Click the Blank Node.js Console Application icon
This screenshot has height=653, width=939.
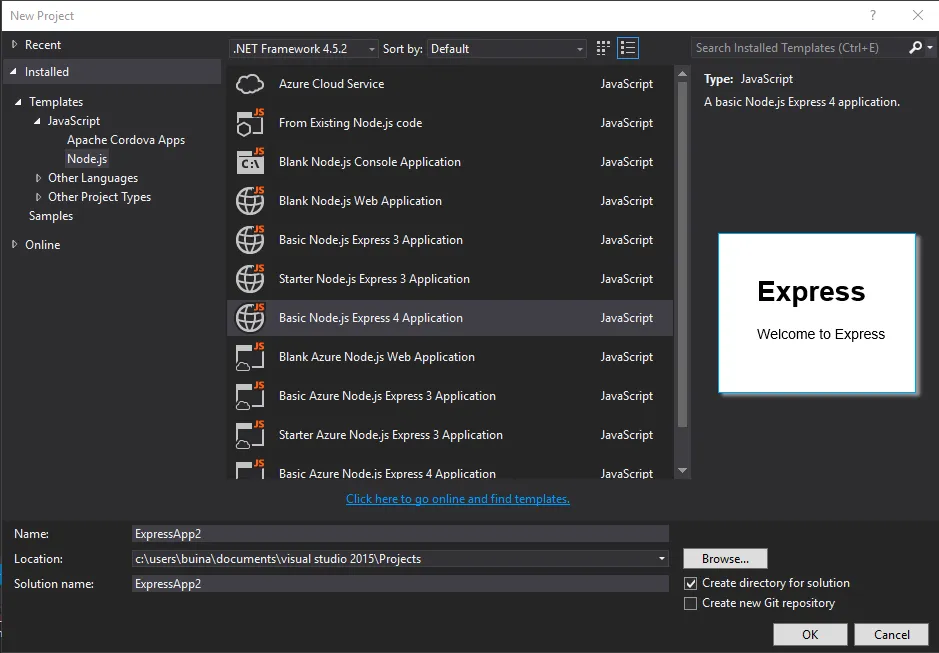pyautogui.click(x=250, y=162)
